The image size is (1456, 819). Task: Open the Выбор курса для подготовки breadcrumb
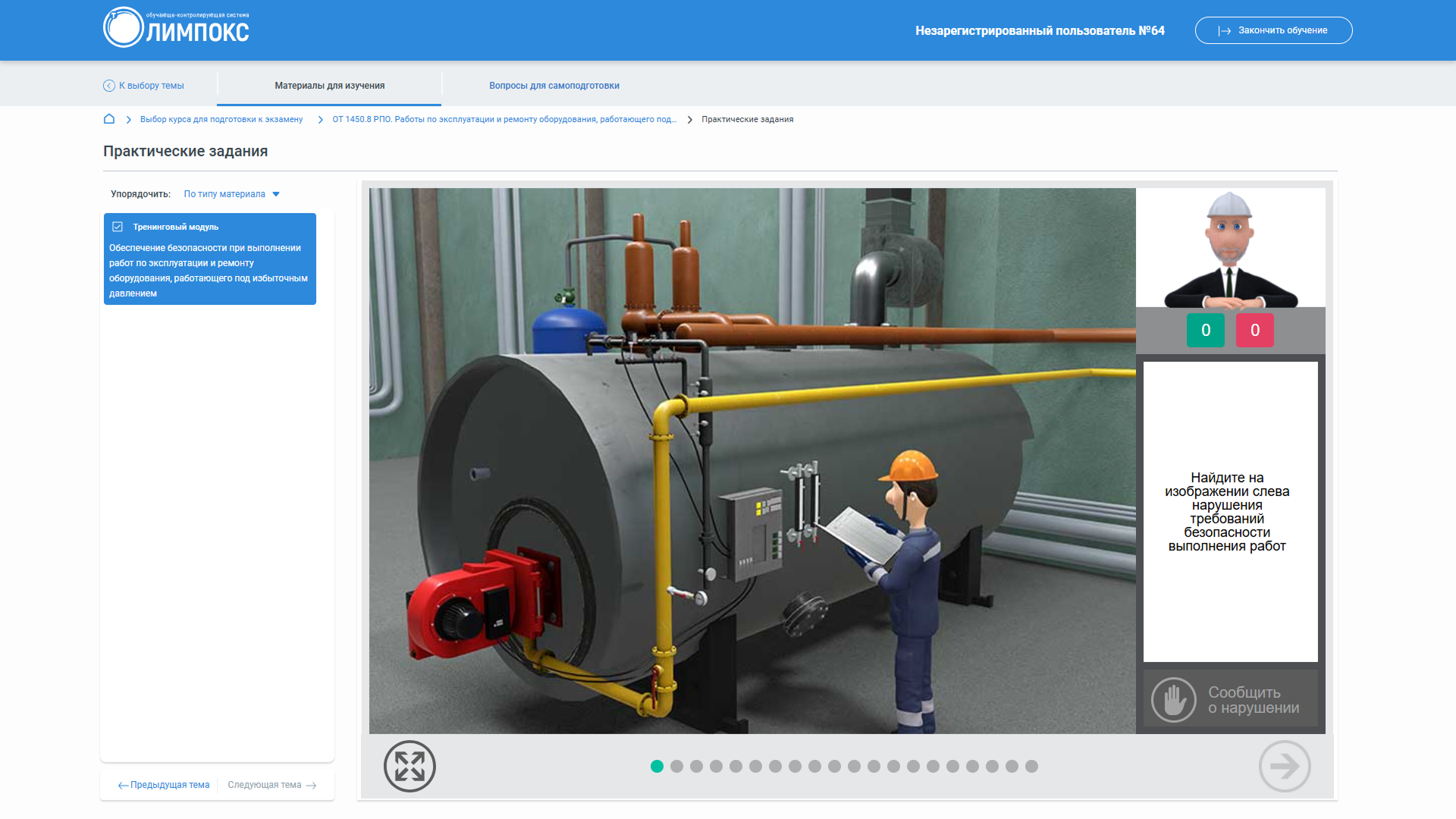point(221,119)
